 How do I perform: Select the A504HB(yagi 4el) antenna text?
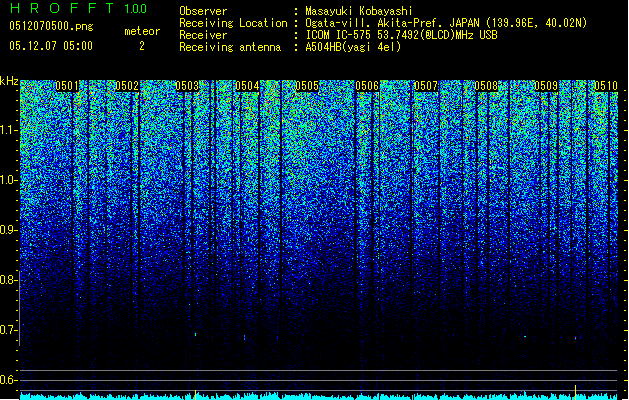353,47
